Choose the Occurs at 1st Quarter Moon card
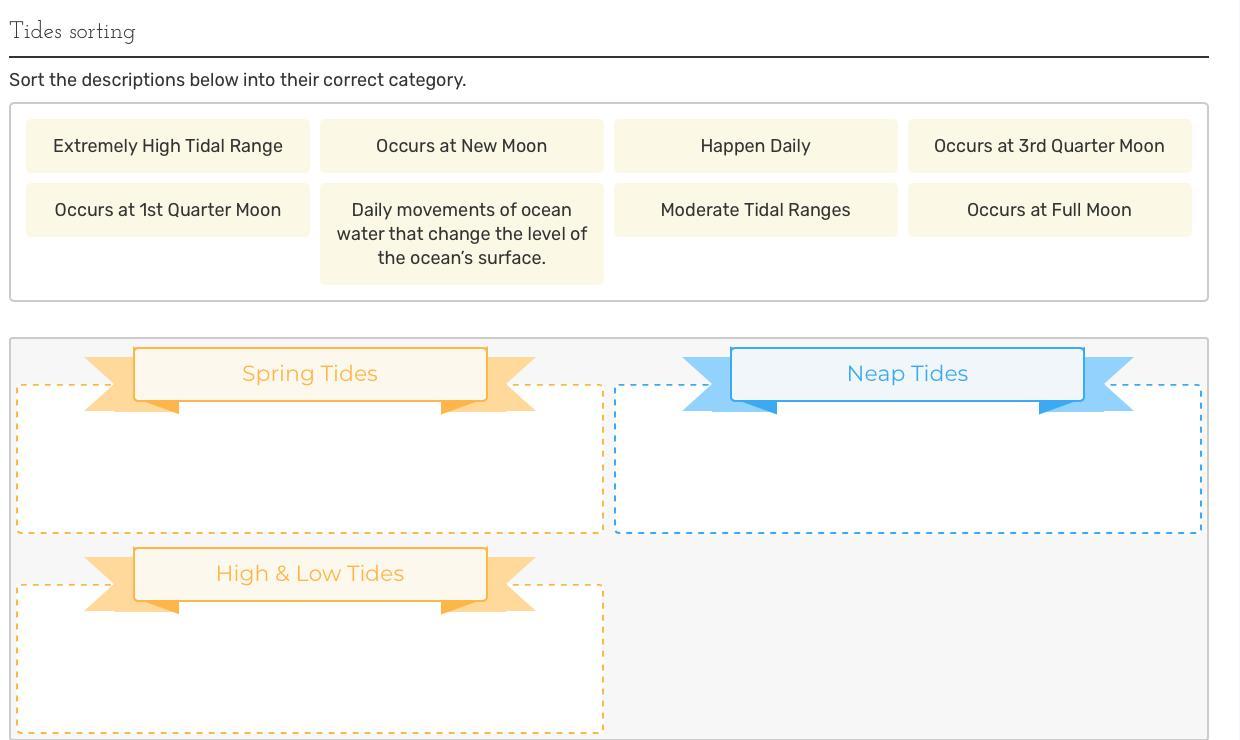This screenshot has height=740, width=1240. [168, 210]
